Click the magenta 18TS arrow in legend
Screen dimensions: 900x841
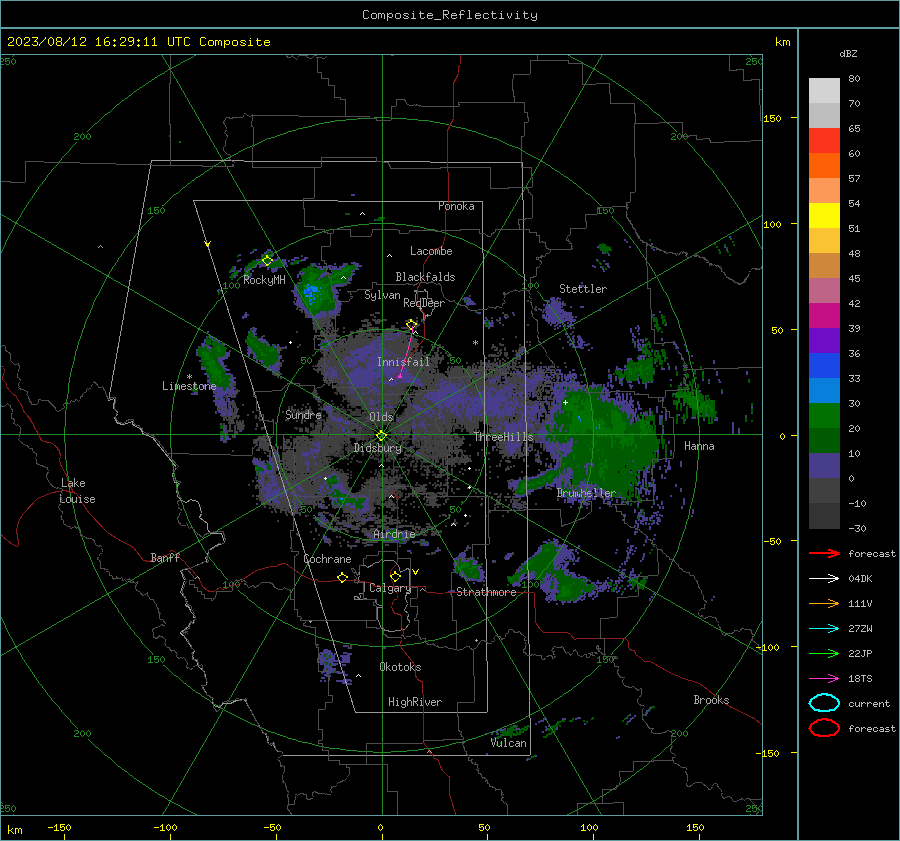point(824,678)
